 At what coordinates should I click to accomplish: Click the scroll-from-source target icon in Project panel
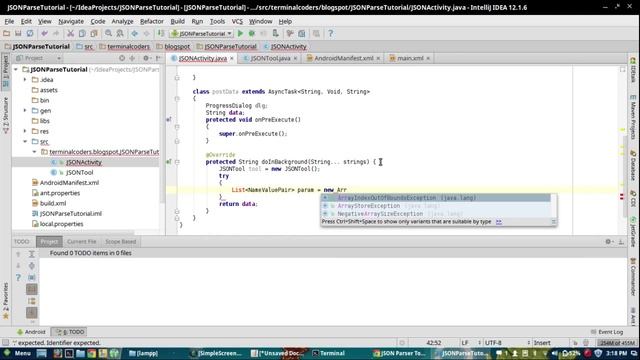coord(122,58)
